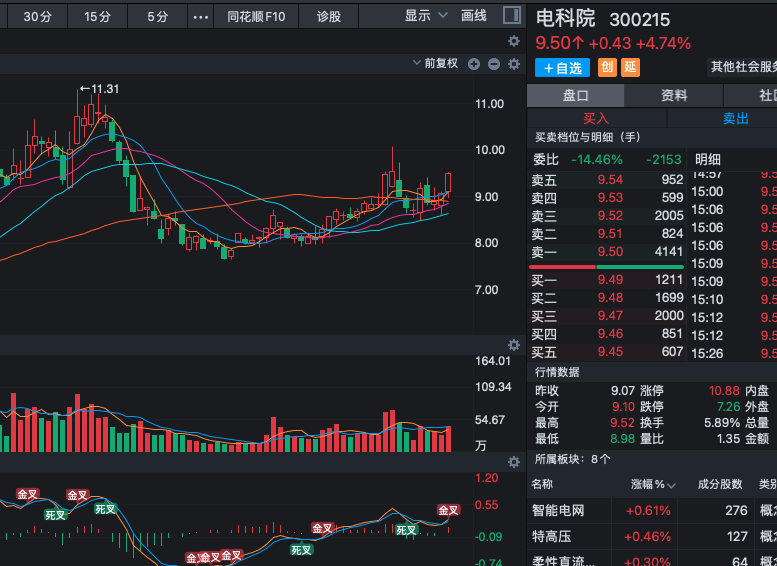Select 买五 price 9.45
Viewport: 777px width, 566px height.
610,352
